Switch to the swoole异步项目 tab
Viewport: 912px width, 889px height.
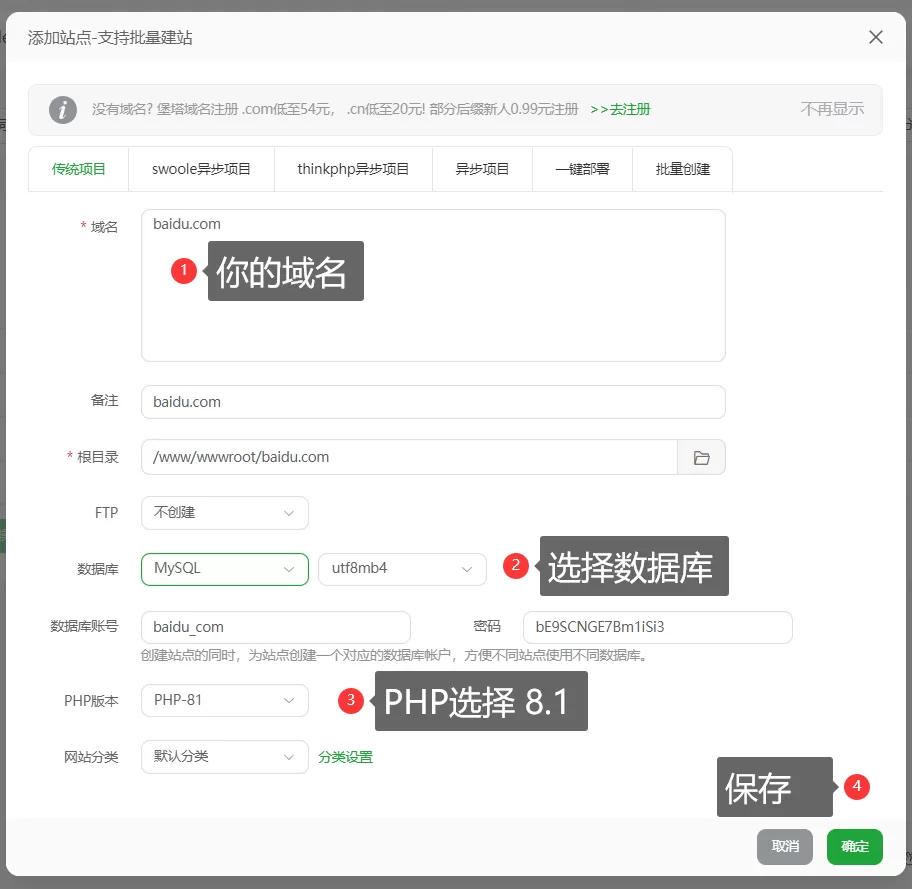[201, 168]
